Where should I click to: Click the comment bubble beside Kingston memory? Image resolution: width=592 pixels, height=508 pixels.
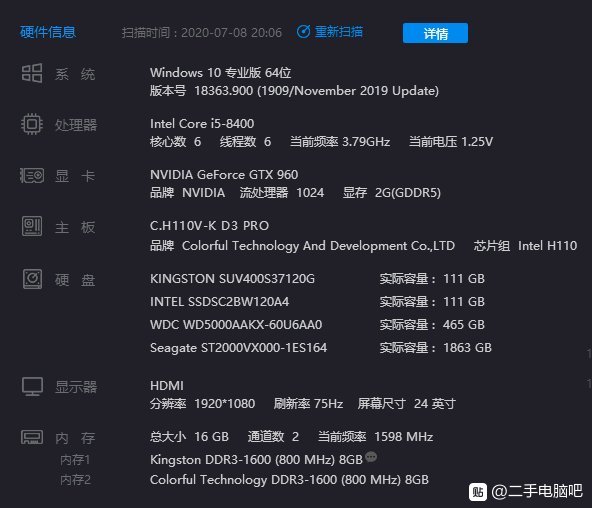(371, 457)
